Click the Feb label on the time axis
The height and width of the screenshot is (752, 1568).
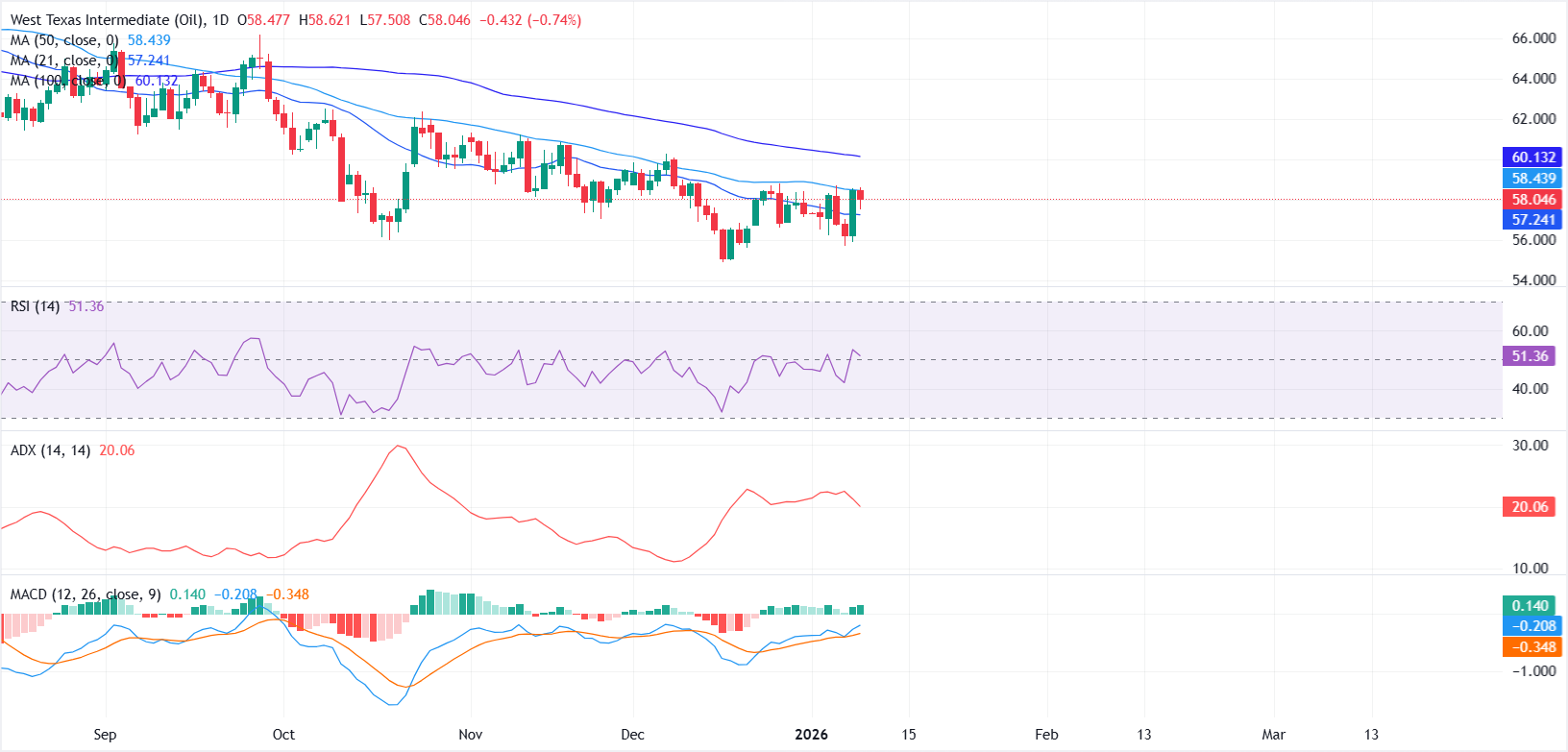(1046, 735)
